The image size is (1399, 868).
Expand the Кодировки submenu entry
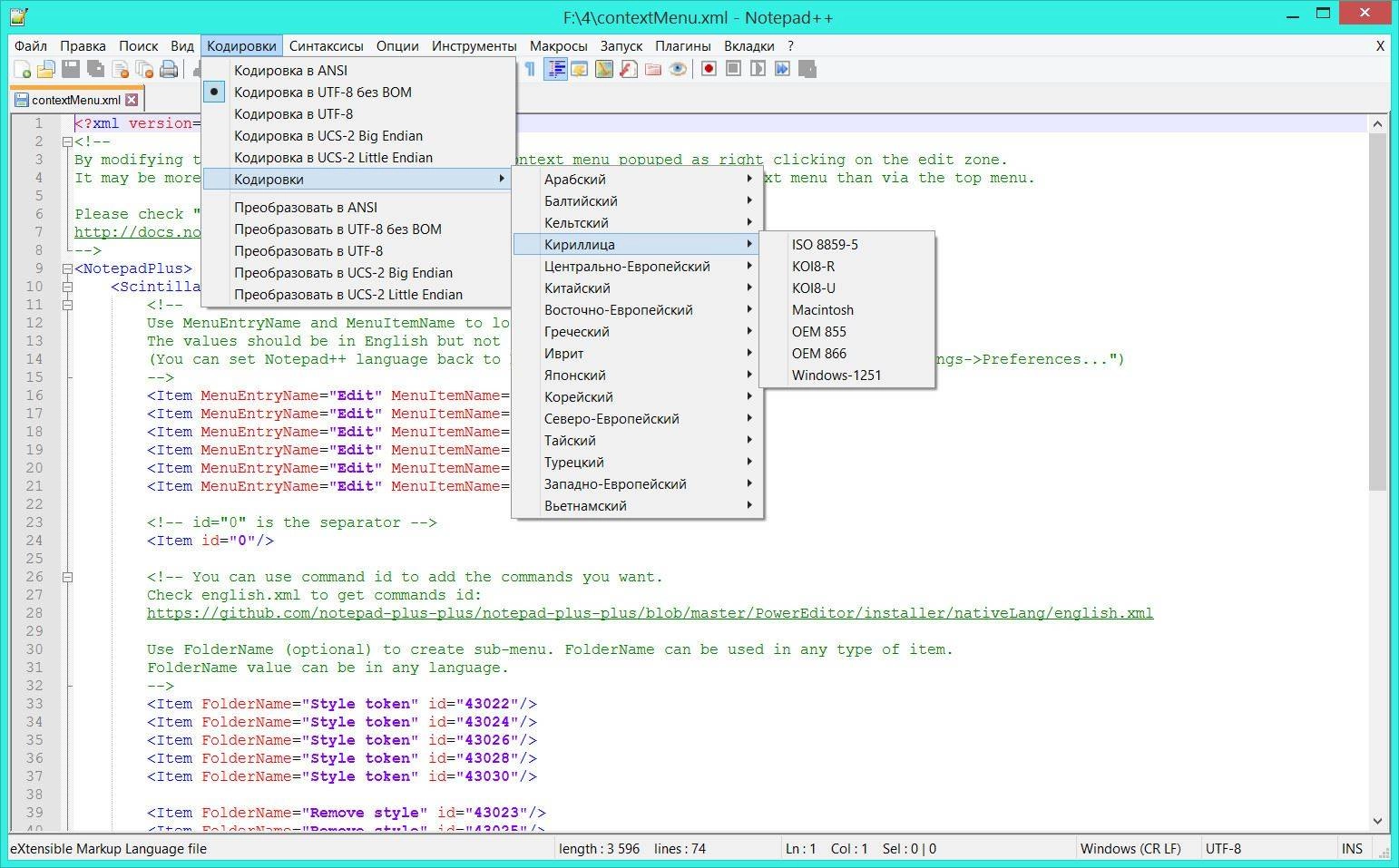tap(357, 179)
